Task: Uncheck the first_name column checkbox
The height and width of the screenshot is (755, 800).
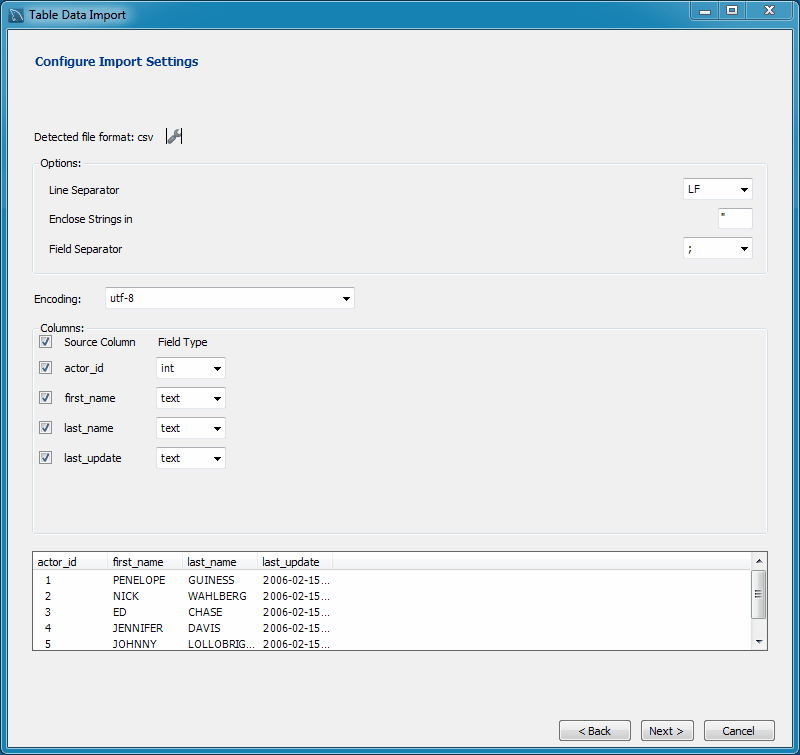Action: click(x=45, y=398)
